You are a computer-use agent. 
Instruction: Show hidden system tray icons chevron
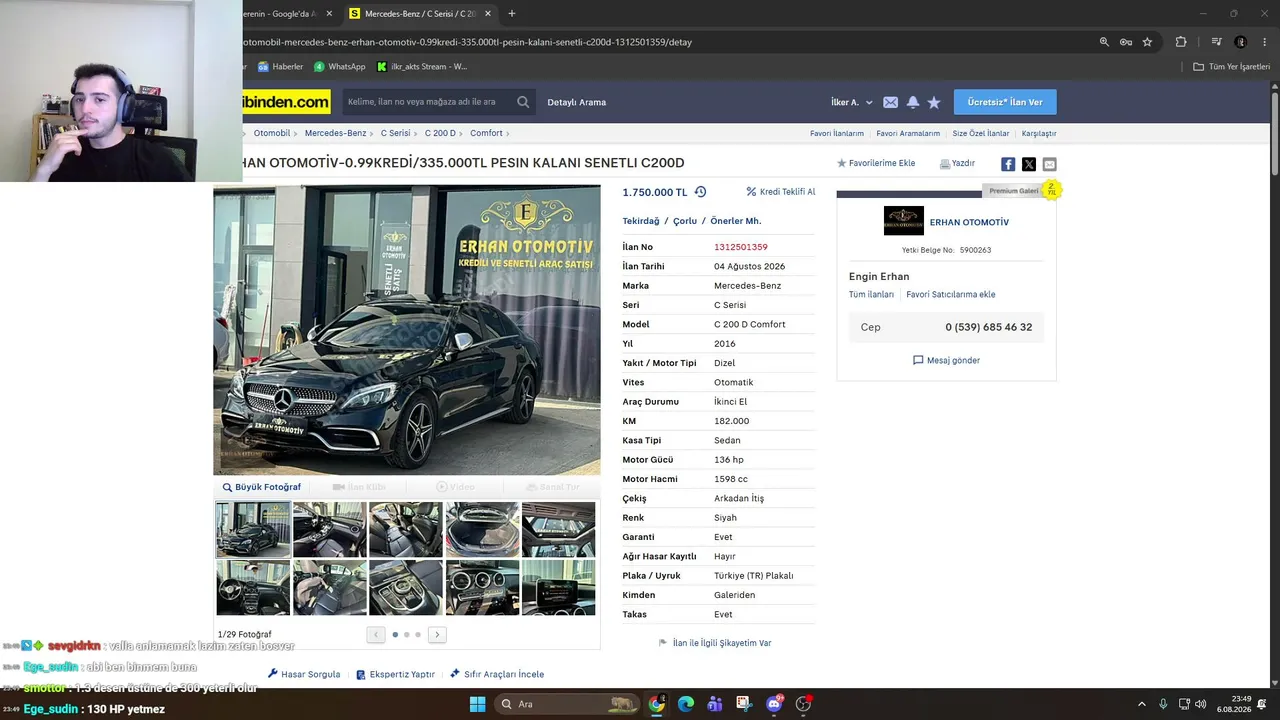pyautogui.click(x=1142, y=704)
